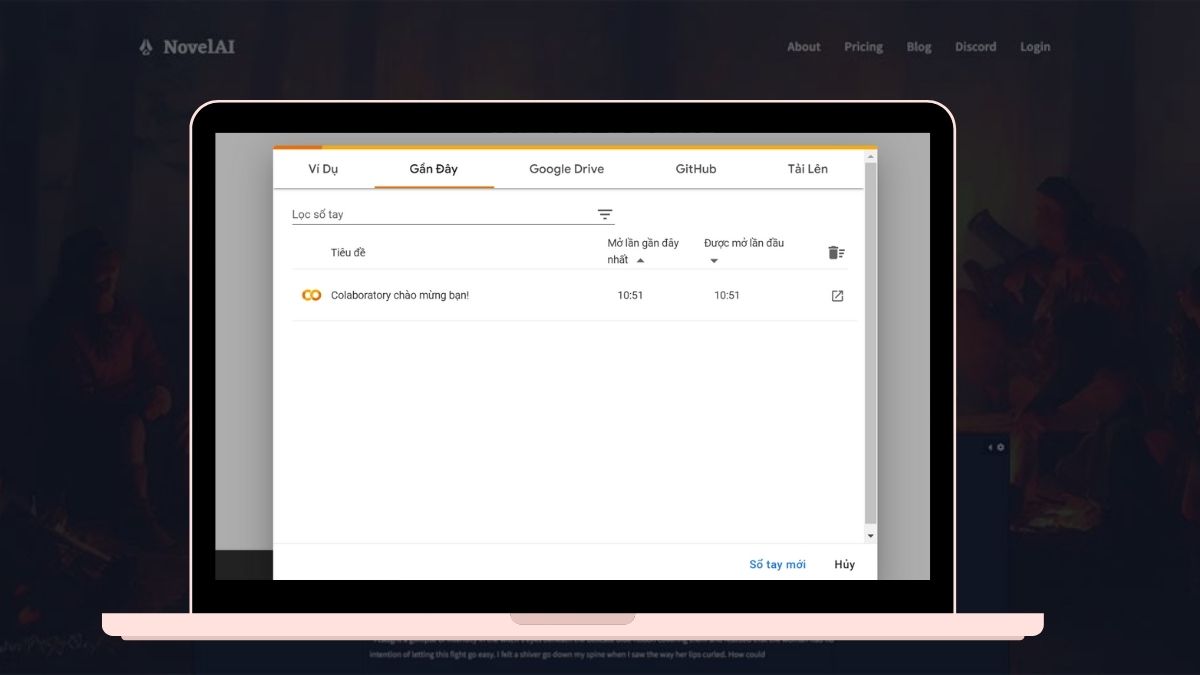
Task: Open the About link on NovelAI page
Action: (x=803, y=46)
